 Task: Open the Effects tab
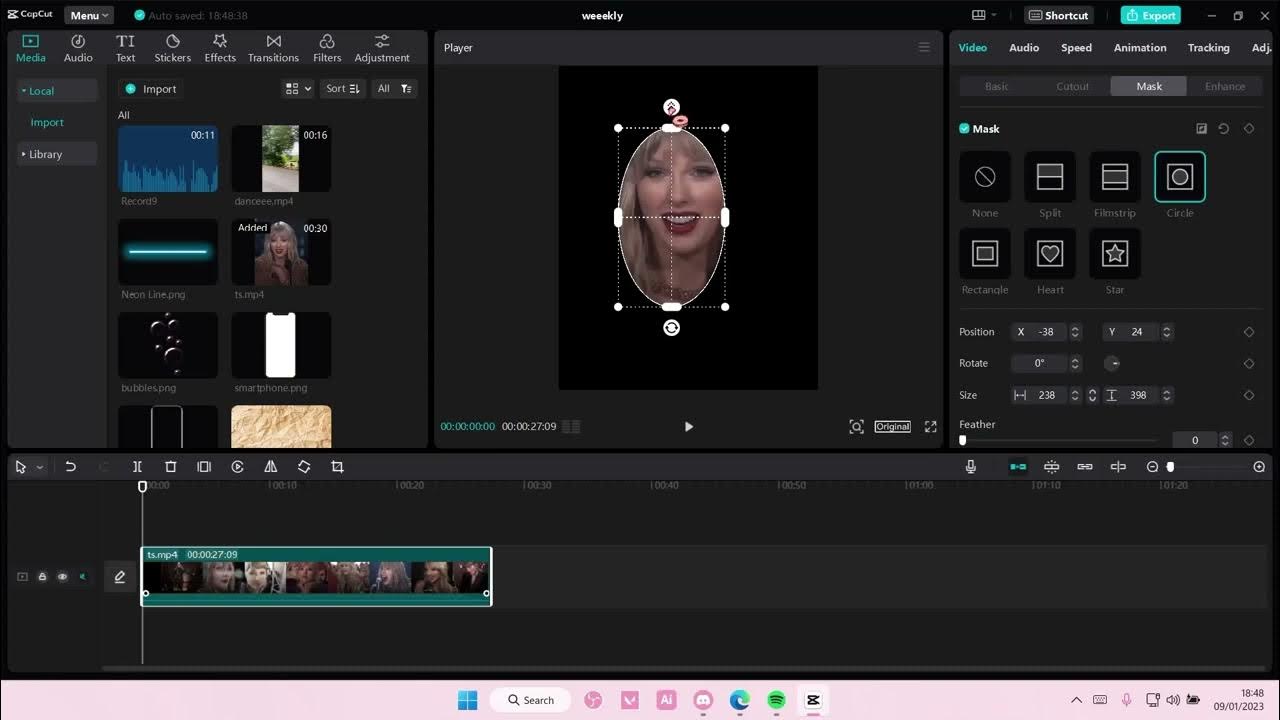coord(220,48)
